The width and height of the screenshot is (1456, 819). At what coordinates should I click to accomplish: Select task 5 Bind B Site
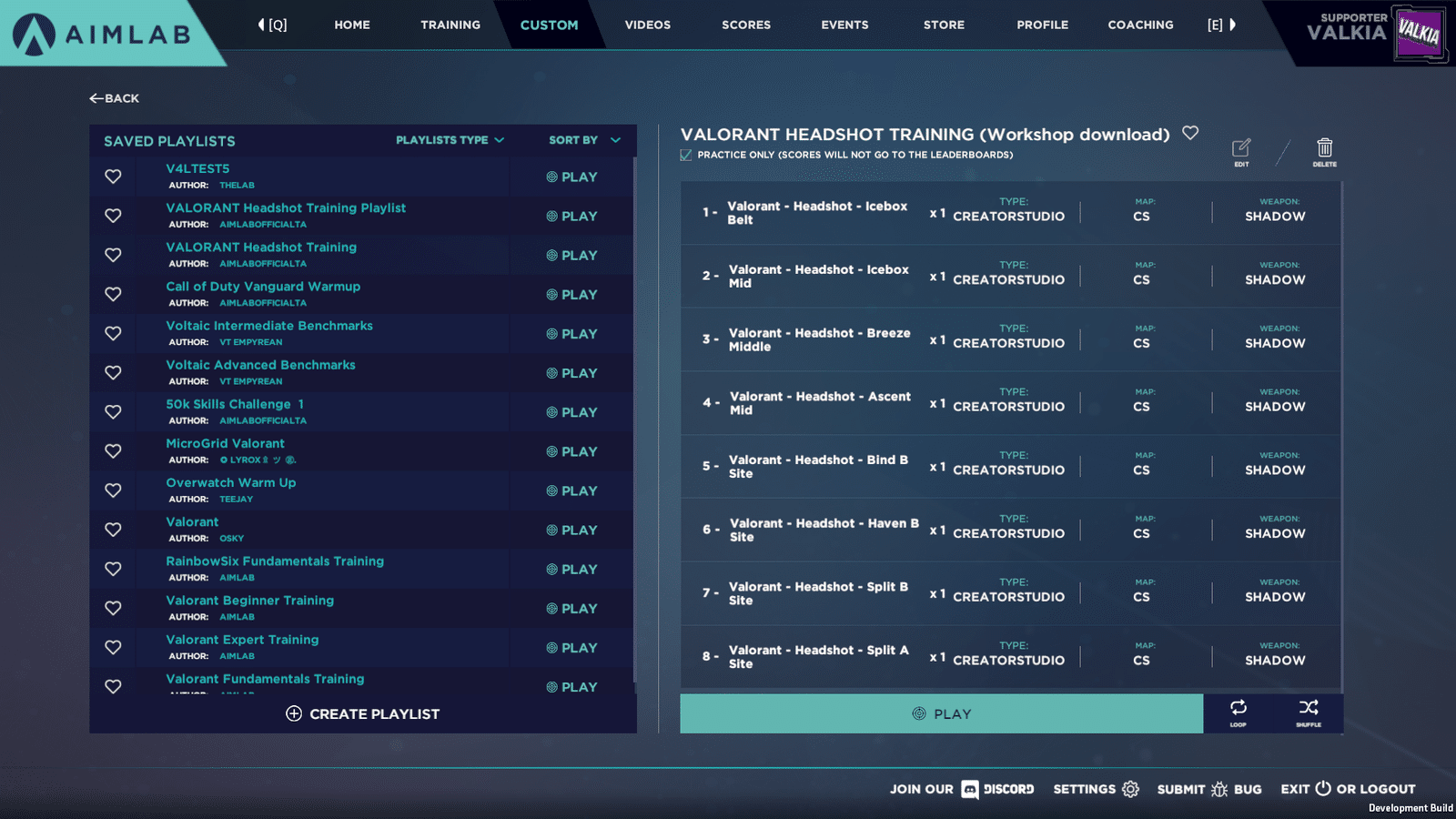1010,467
